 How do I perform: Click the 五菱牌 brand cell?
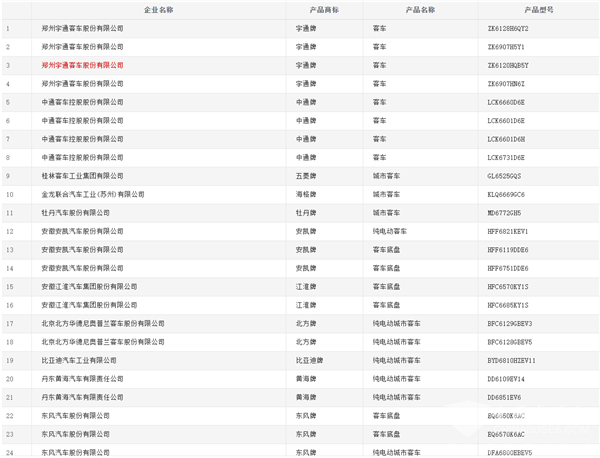[x=305, y=175]
